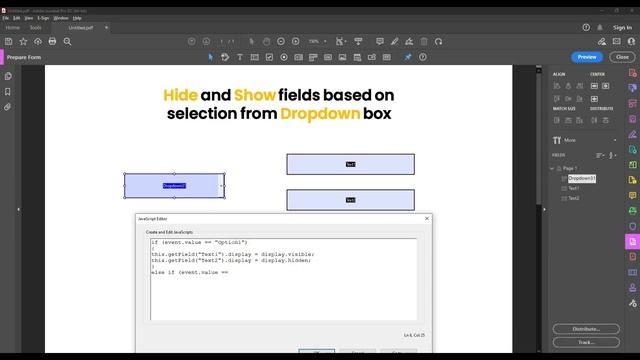The width and height of the screenshot is (640, 360).
Task: Close the JavaScript Editor dialog
Action: (x=427, y=218)
